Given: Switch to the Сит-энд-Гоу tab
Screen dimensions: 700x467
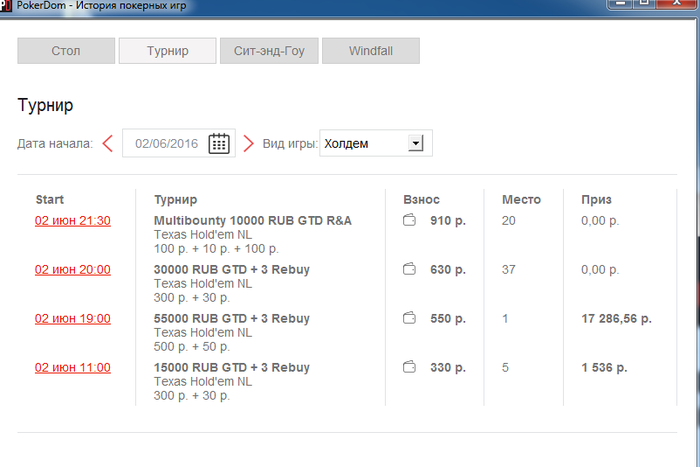Looking at the screenshot, I should click(x=269, y=51).
